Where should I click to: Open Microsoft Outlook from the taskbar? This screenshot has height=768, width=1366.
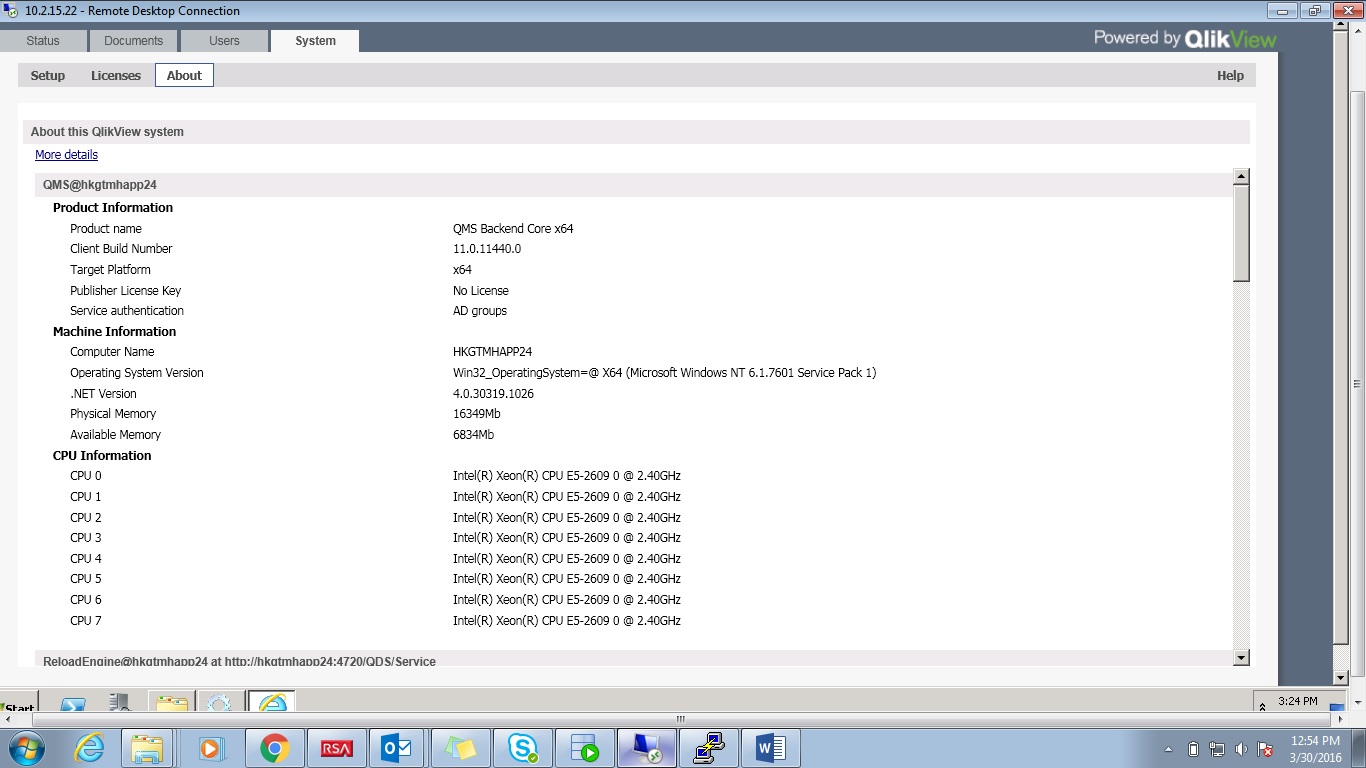point(398,748)
